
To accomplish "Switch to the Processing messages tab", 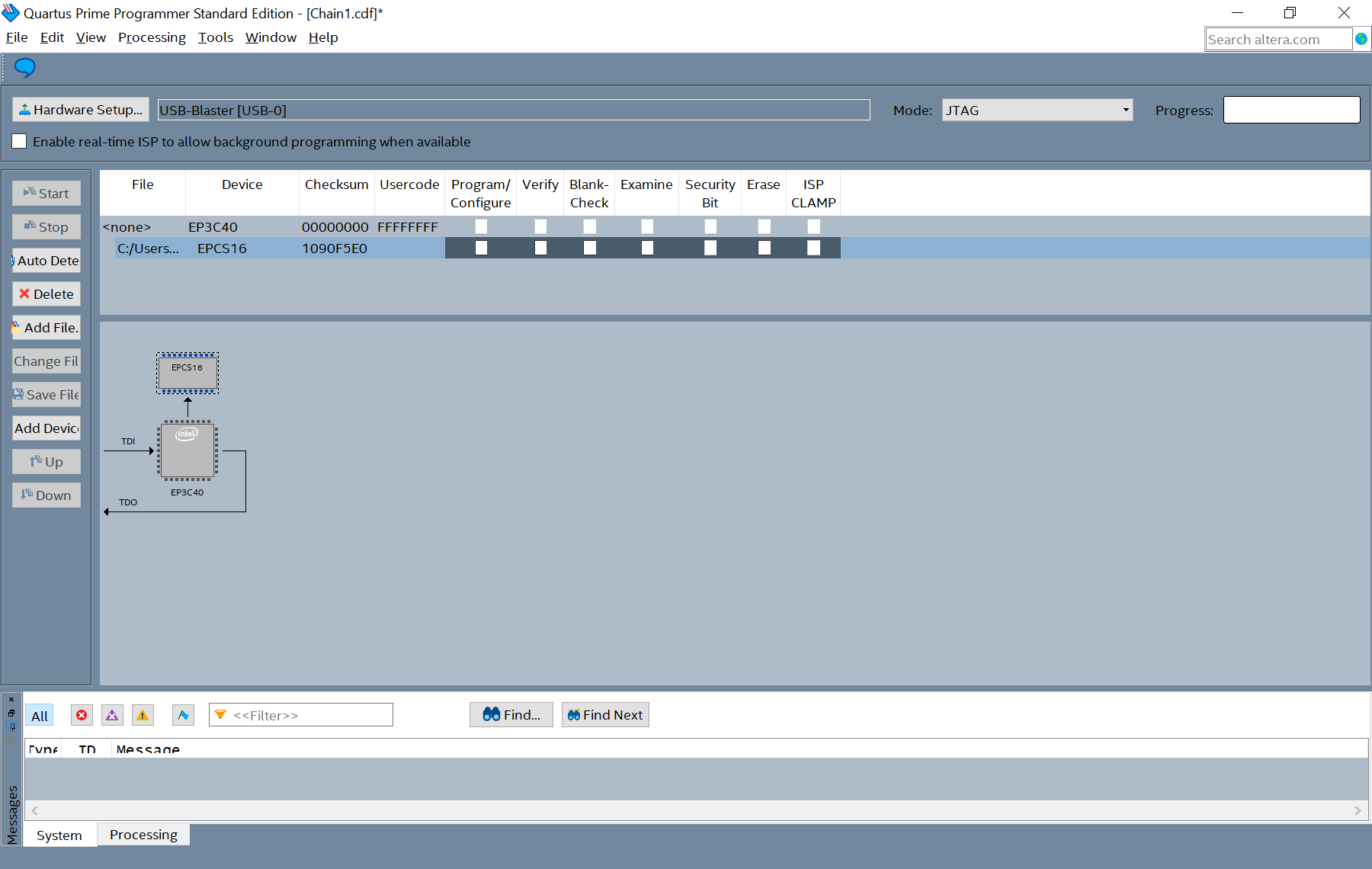I will pyautogui.click(x=143, y=835).
